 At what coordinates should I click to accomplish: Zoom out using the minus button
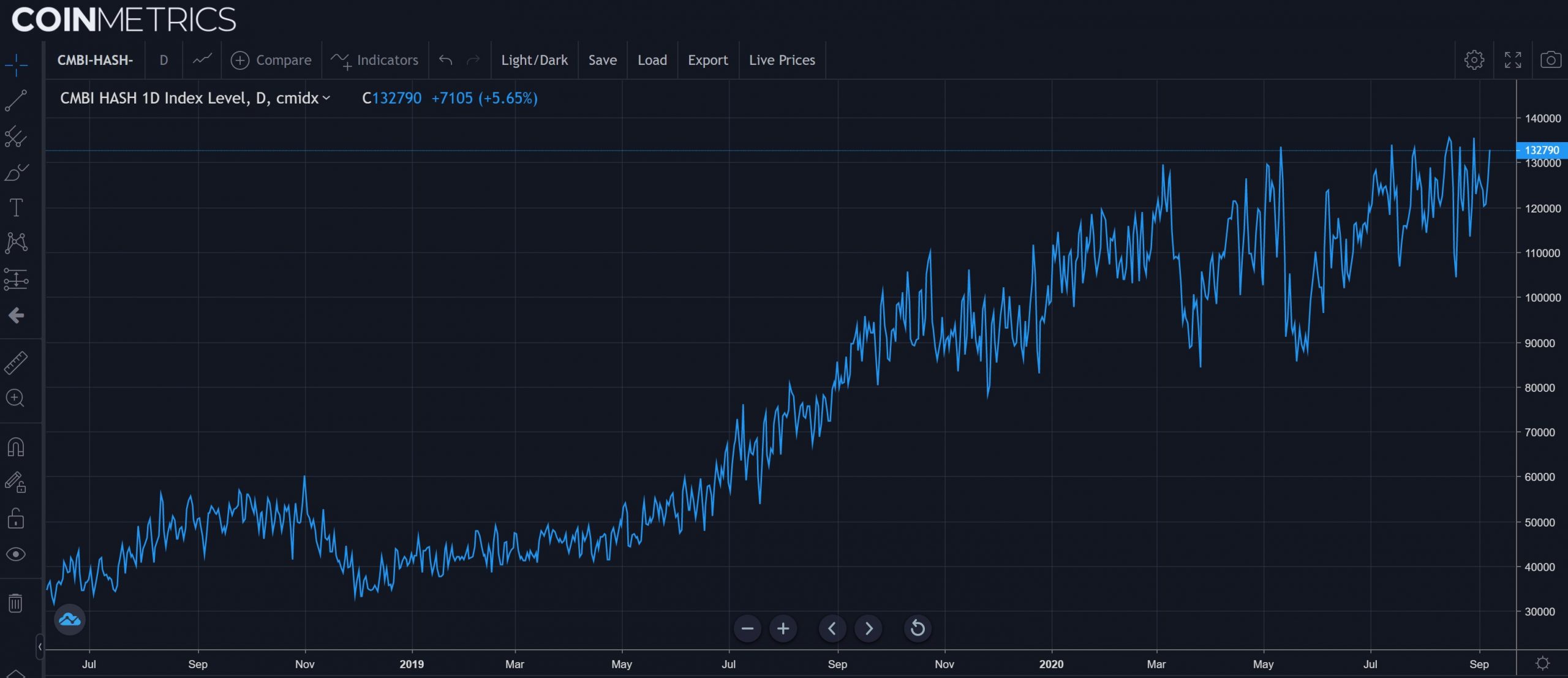(x=747, y=628)
